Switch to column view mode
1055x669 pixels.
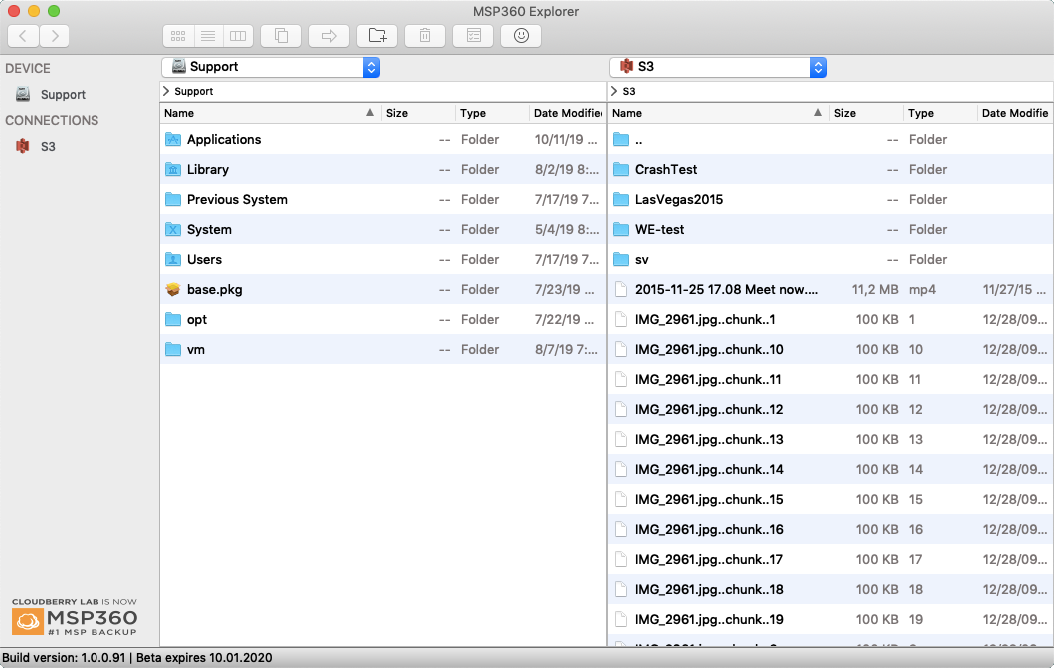tap(237, 36)
